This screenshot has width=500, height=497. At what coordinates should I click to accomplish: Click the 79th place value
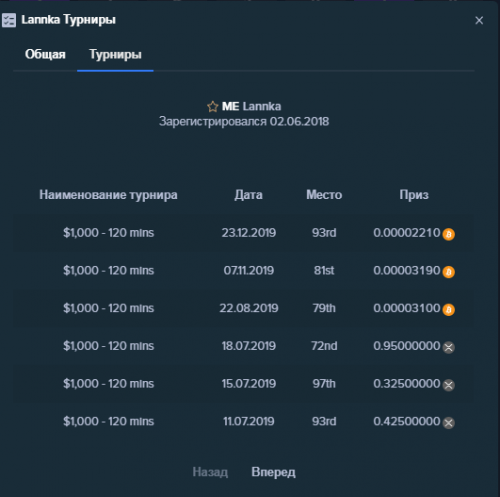324,308
